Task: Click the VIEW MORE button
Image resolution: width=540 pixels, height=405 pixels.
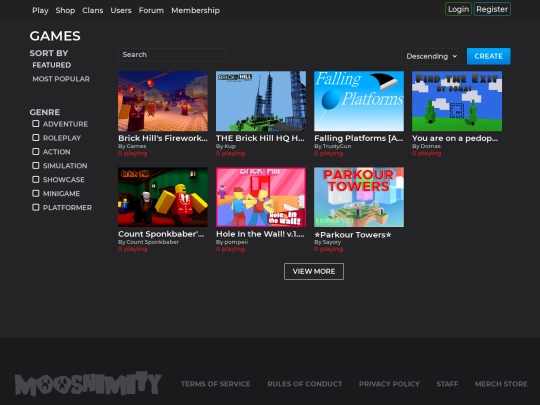Action: [314, 271]
